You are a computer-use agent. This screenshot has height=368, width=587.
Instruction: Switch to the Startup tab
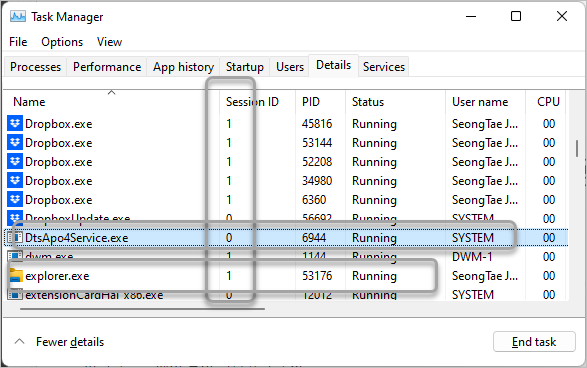tap(244, 67)
